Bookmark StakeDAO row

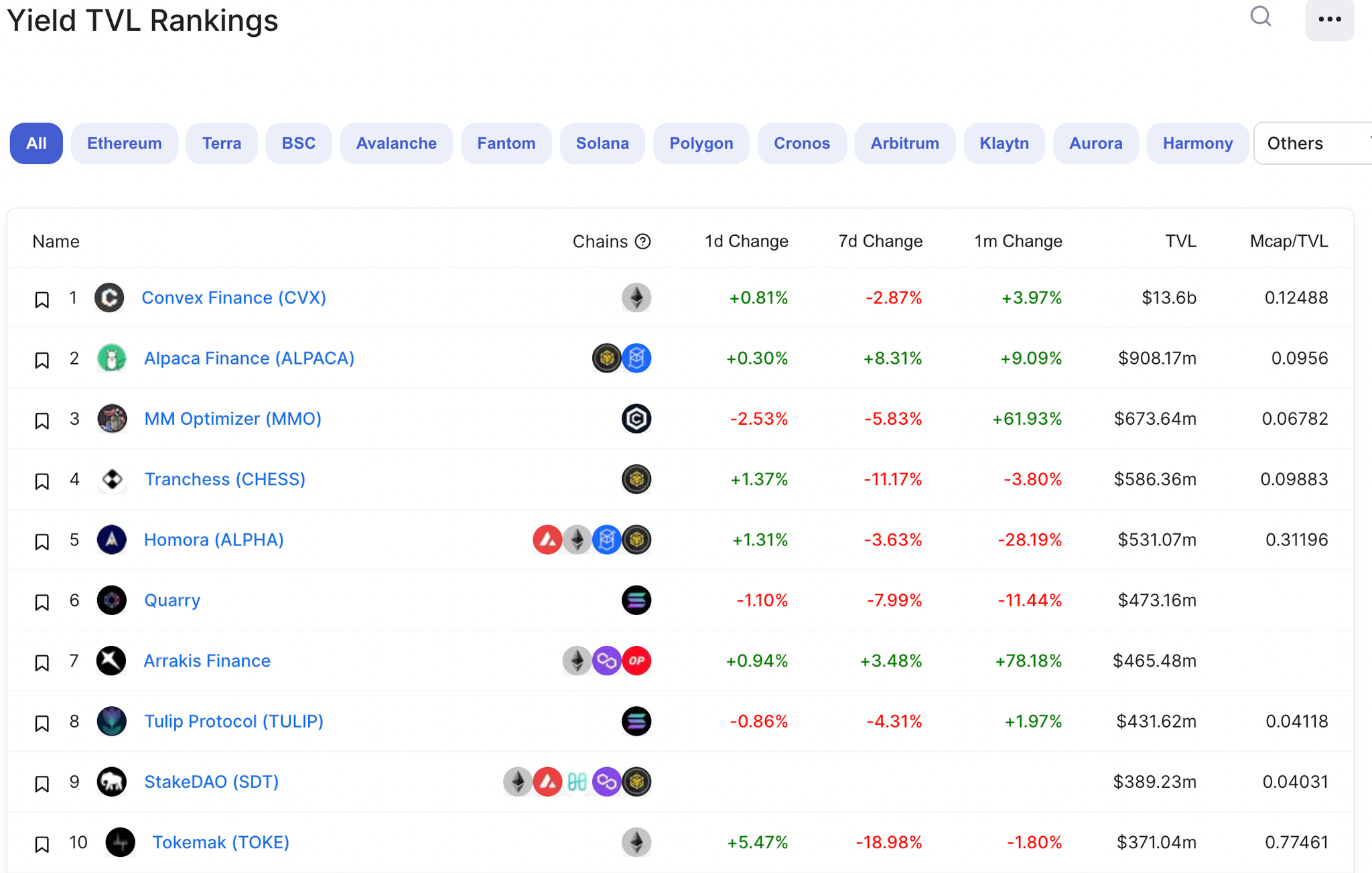pos(42,784)
